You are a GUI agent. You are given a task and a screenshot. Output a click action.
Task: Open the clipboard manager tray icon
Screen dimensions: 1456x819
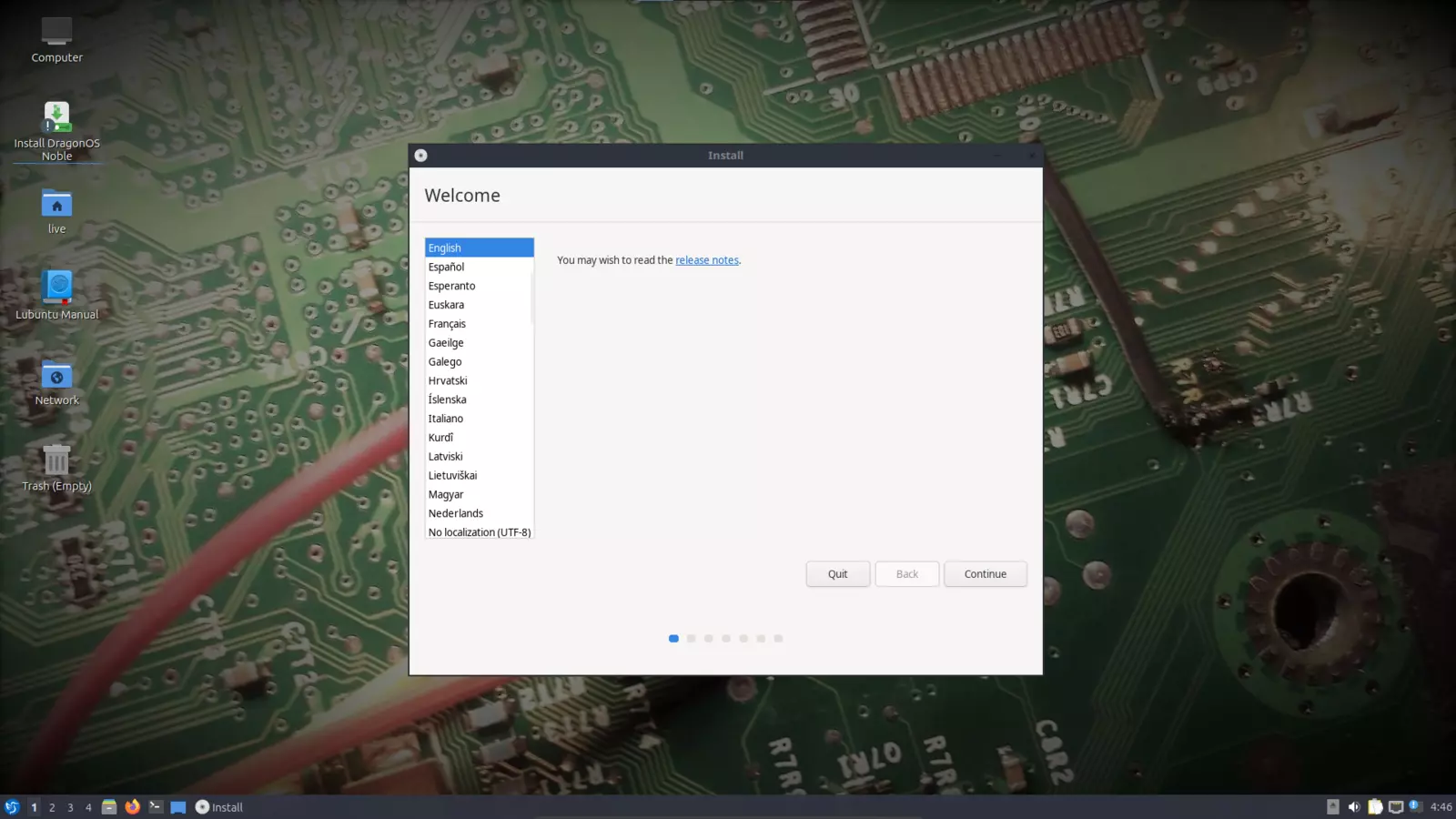(x=1375, y=806)
